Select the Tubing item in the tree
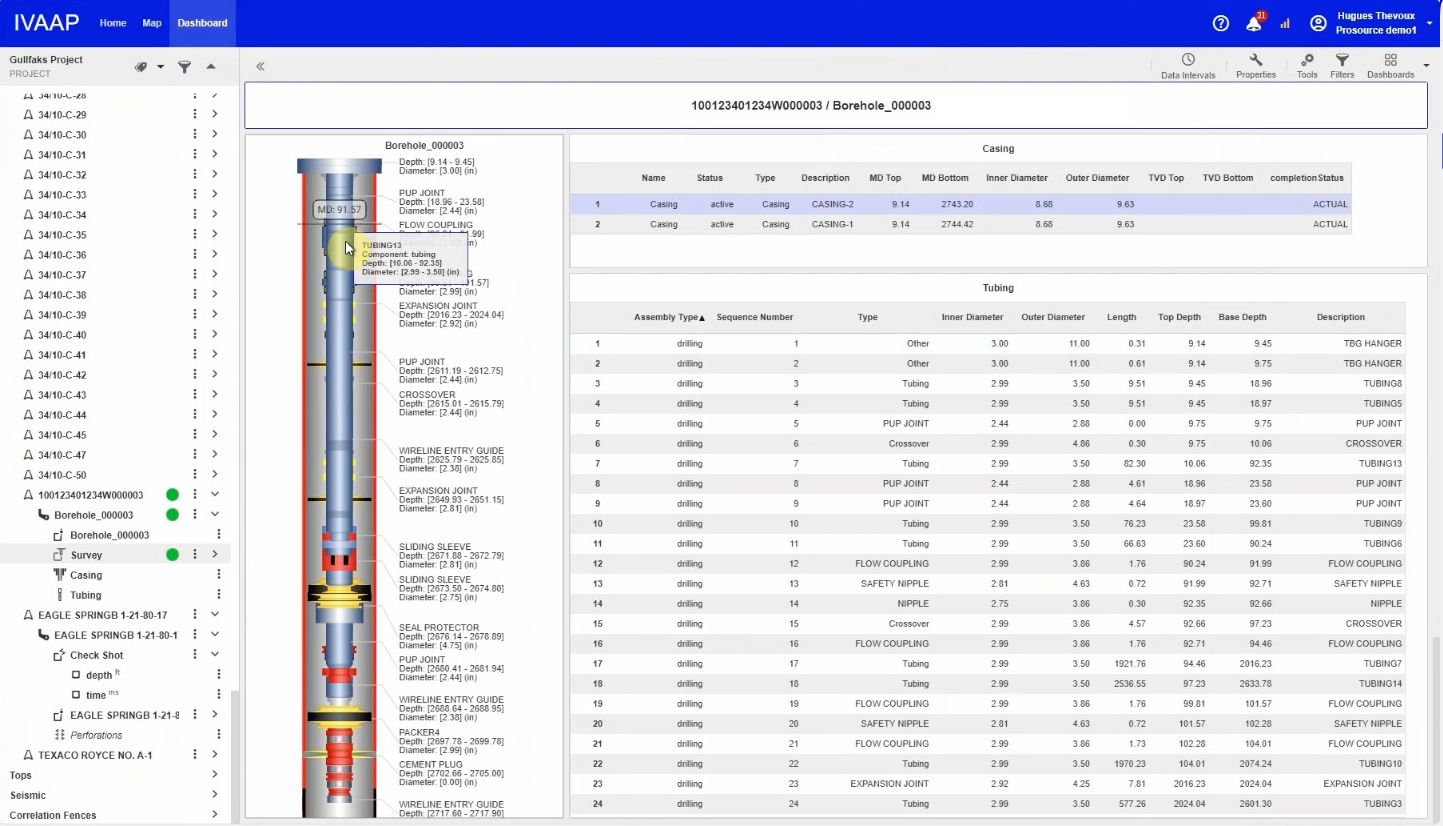The height and width of the screenshot is (826, 1443). (85, 595)
